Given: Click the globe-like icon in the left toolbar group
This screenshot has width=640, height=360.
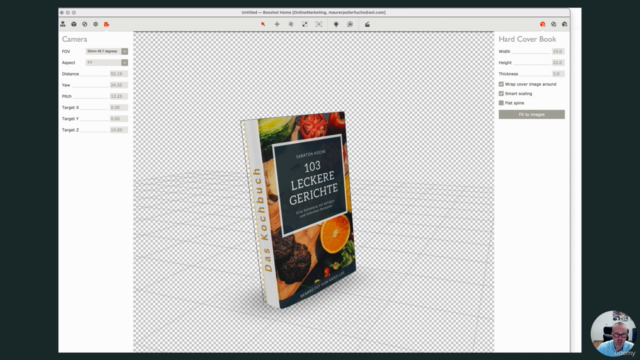Looking at the screenshot, I should click(x=84, y=24).
